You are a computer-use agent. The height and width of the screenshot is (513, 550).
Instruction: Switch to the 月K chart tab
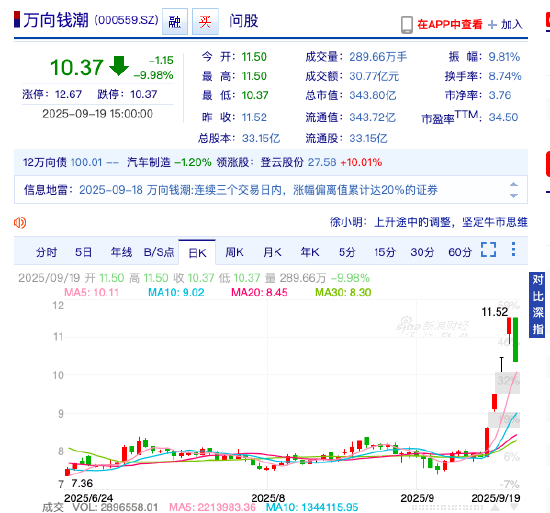point(272,252)
